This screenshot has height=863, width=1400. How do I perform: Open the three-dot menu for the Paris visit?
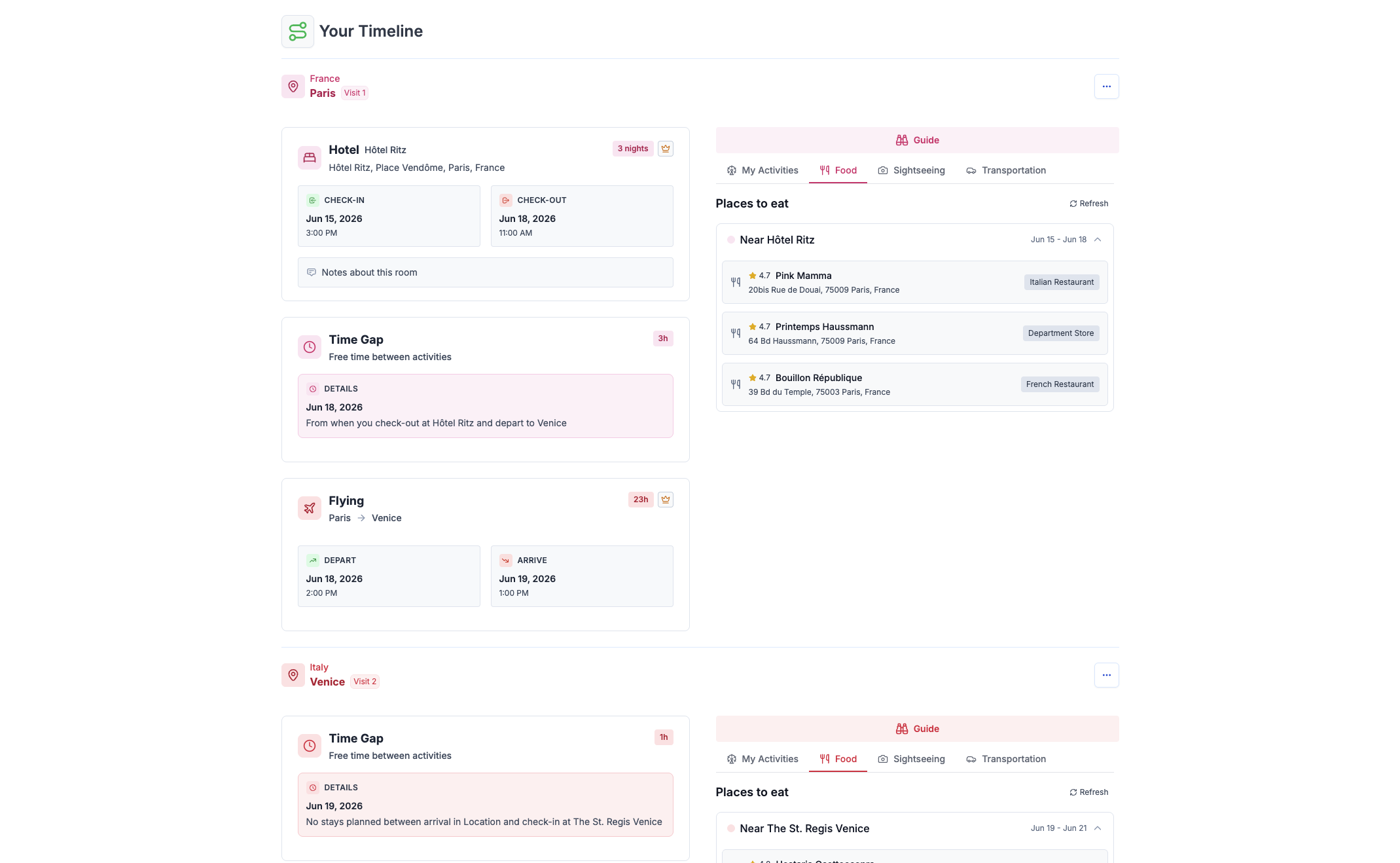(x=1106, y=86)
